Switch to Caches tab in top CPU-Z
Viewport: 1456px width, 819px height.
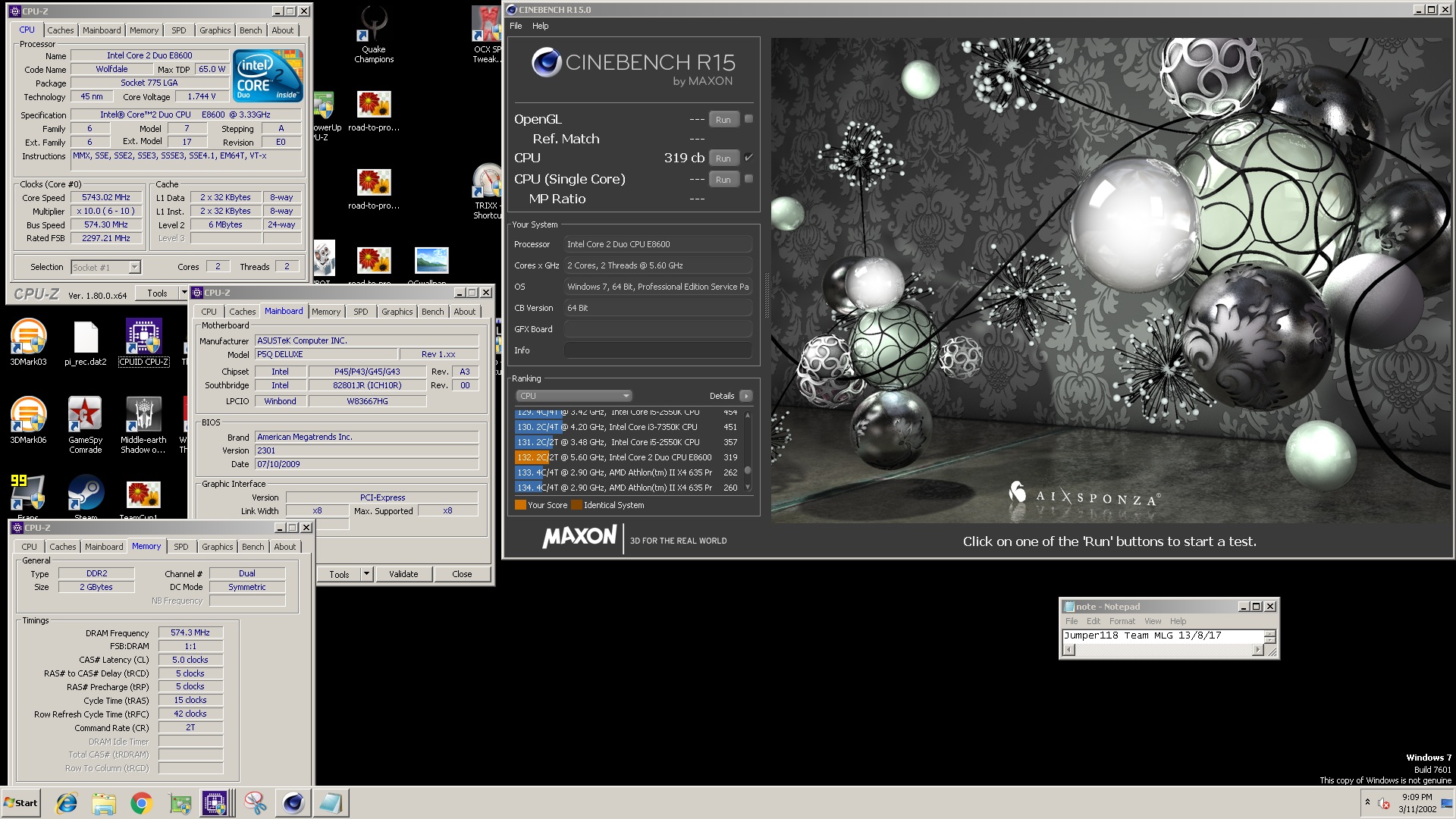pos(61,30)
